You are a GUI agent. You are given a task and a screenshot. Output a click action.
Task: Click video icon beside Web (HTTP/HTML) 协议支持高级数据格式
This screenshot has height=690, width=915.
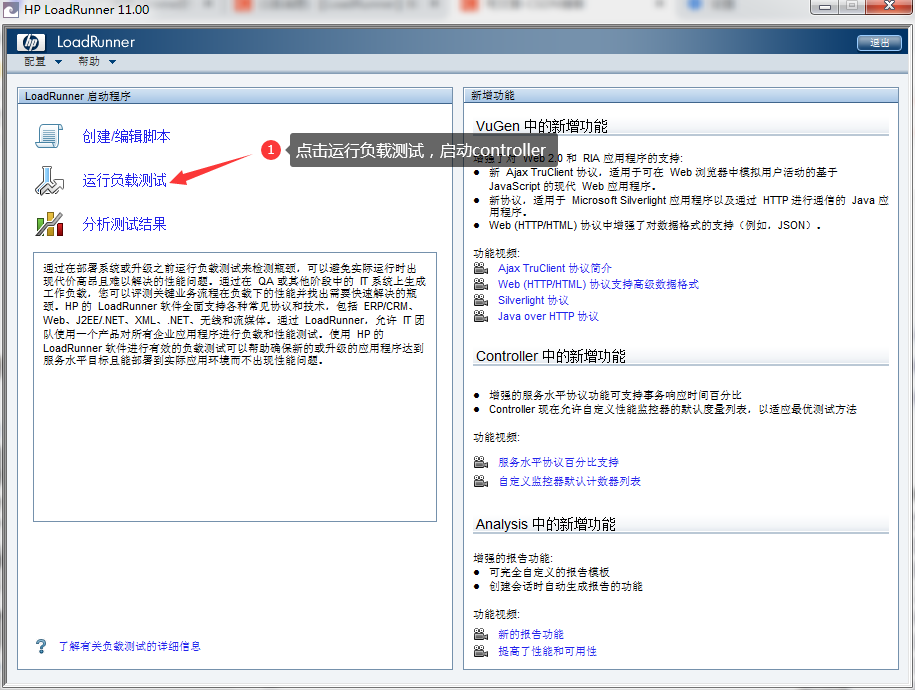[481, 284]
